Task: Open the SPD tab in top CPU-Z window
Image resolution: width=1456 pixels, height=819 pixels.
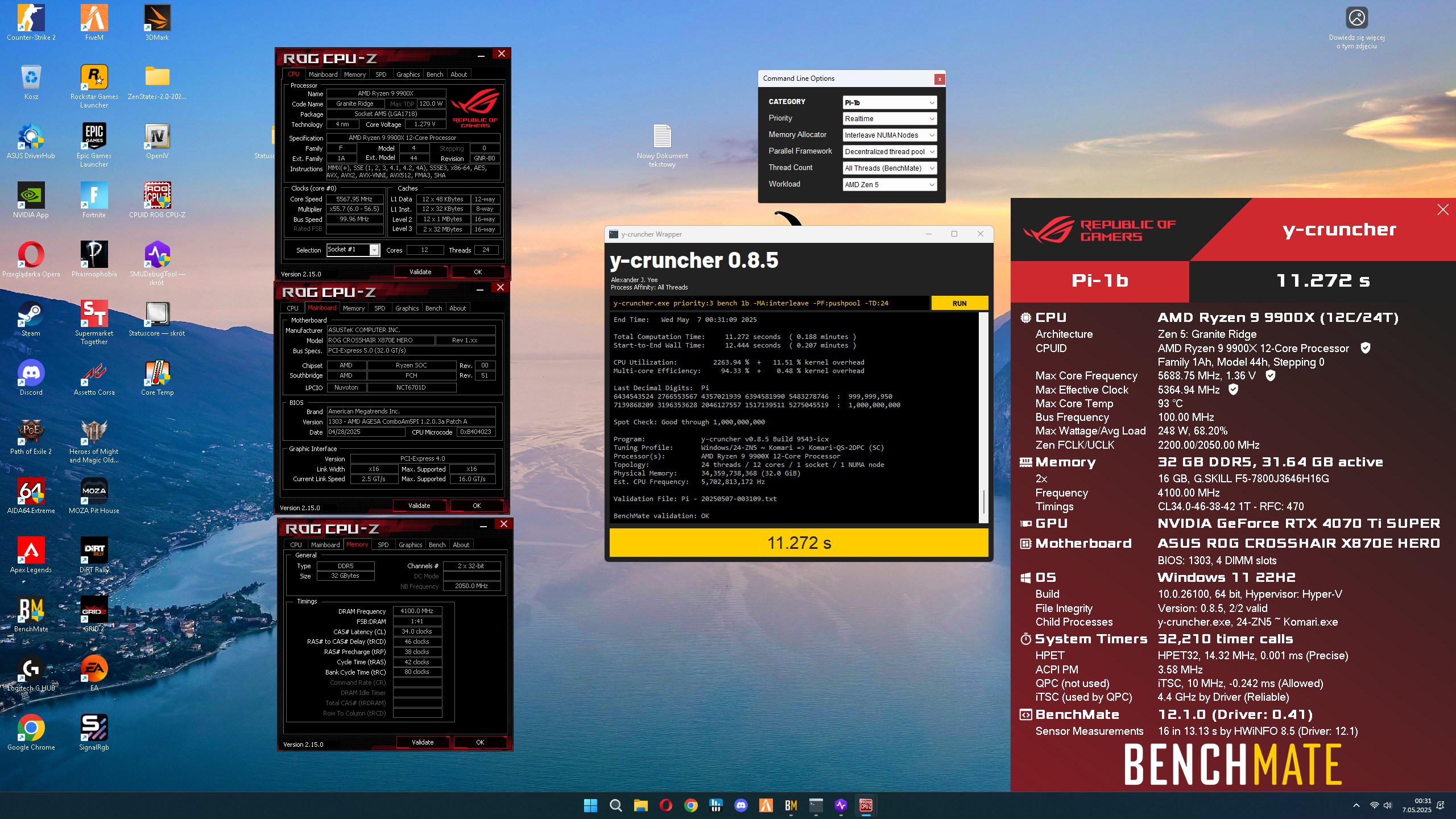Action: (380, 75)
